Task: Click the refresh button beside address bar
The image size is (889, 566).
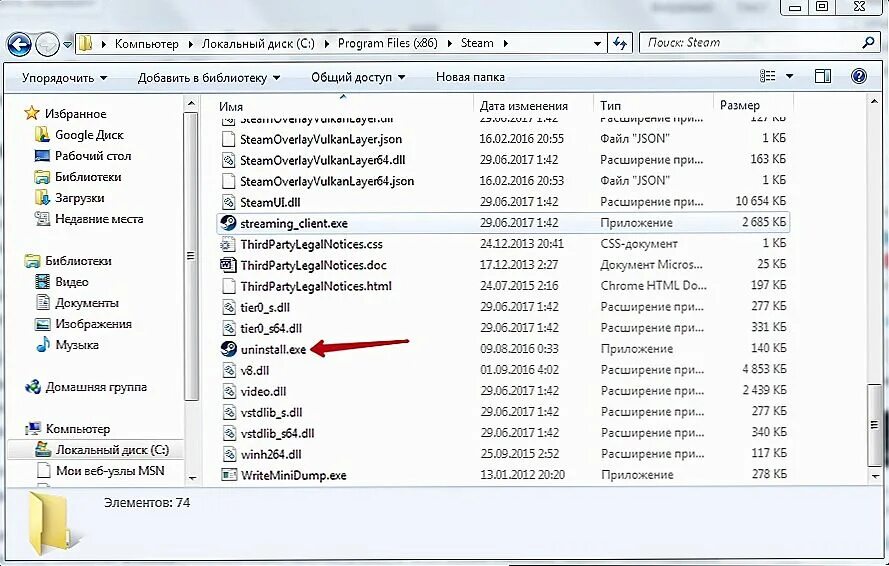Action: click(x=620, y=43)
